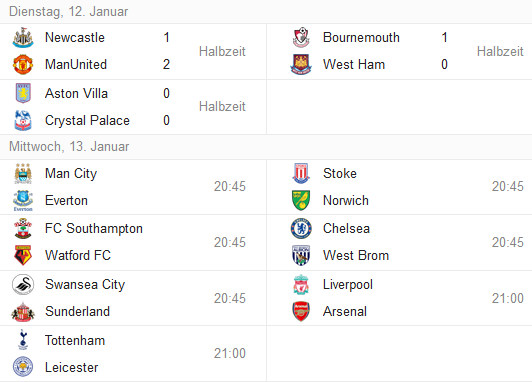The image size is (532, 382).
Task: Open the Aston Villa badge
Action: 23,93
